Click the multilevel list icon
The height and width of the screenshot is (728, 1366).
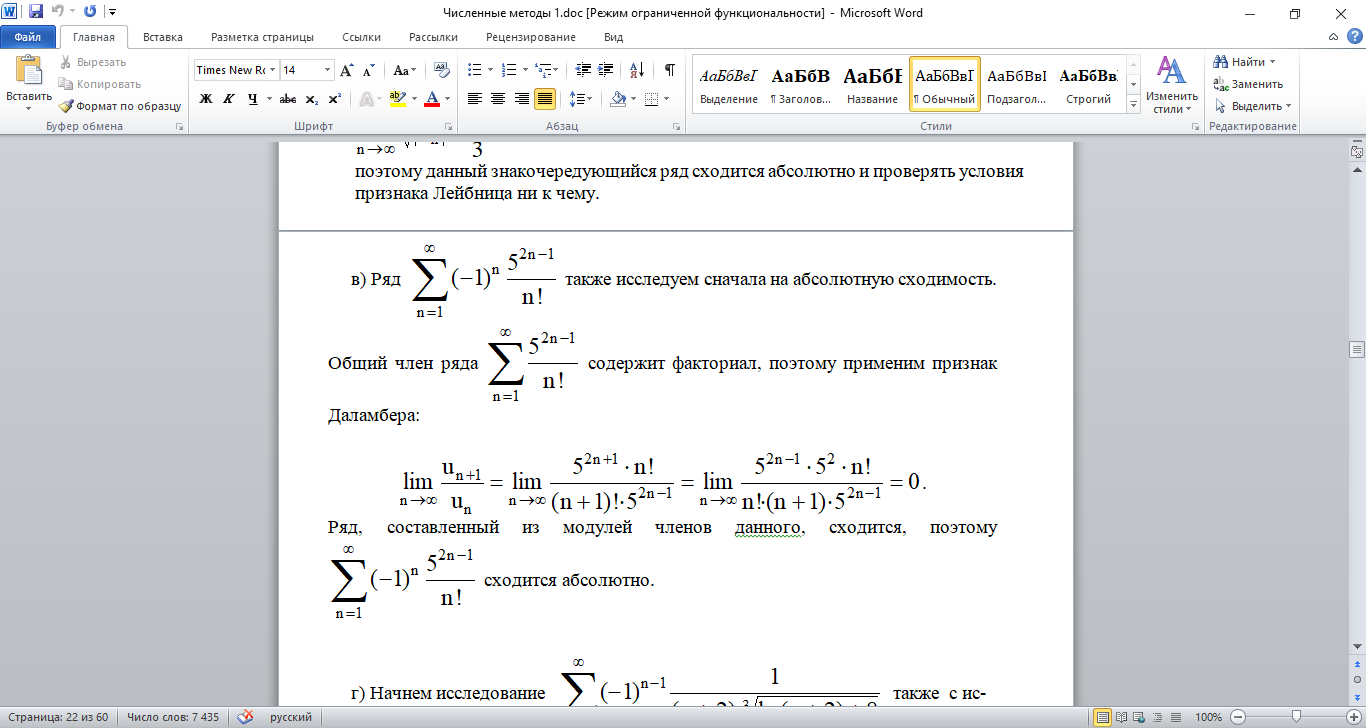pyautogui.click(x=543, y=70)
